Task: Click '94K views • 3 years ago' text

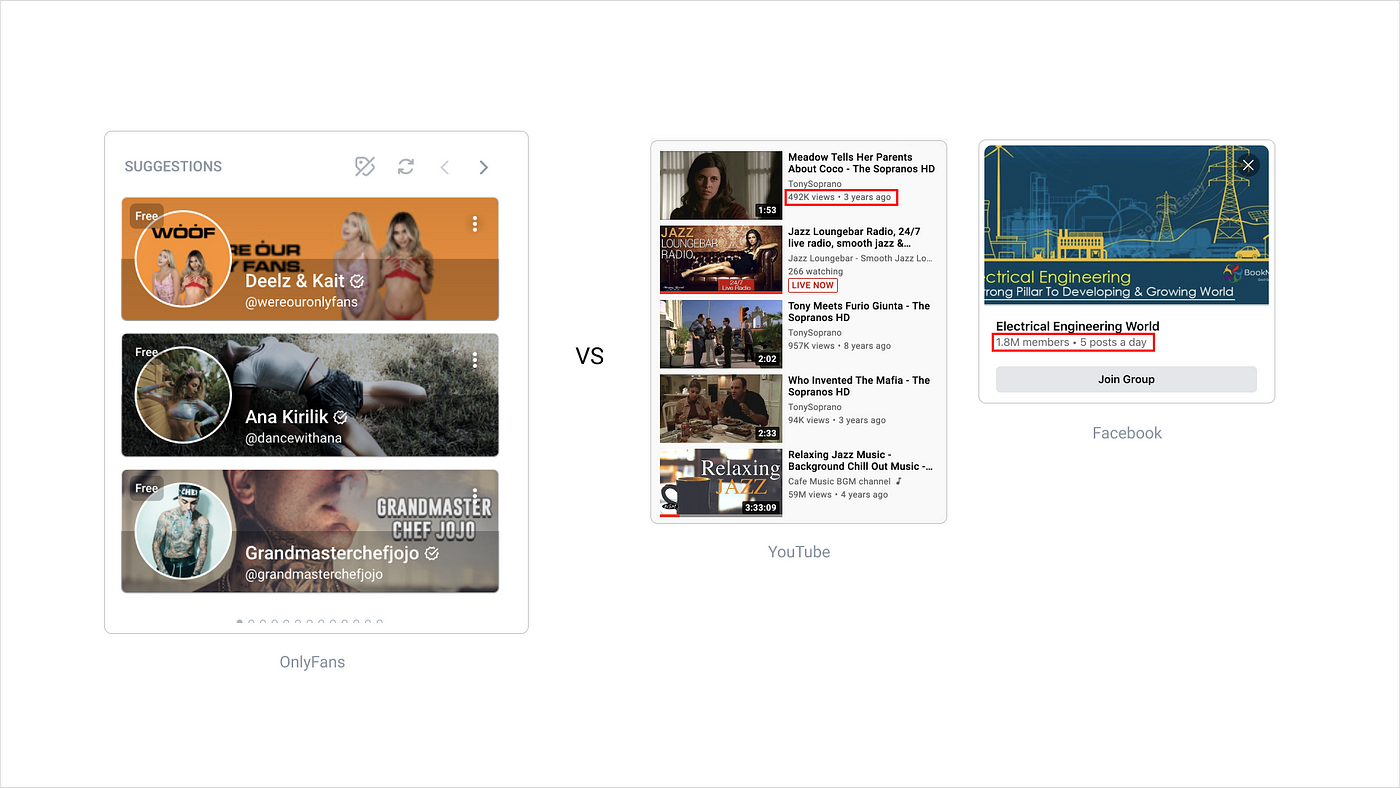Action: (x=836, y=420)
